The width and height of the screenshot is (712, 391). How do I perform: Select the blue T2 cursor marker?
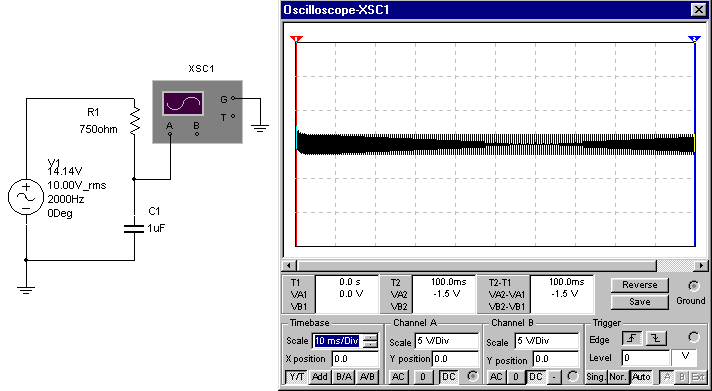(694, 39)
